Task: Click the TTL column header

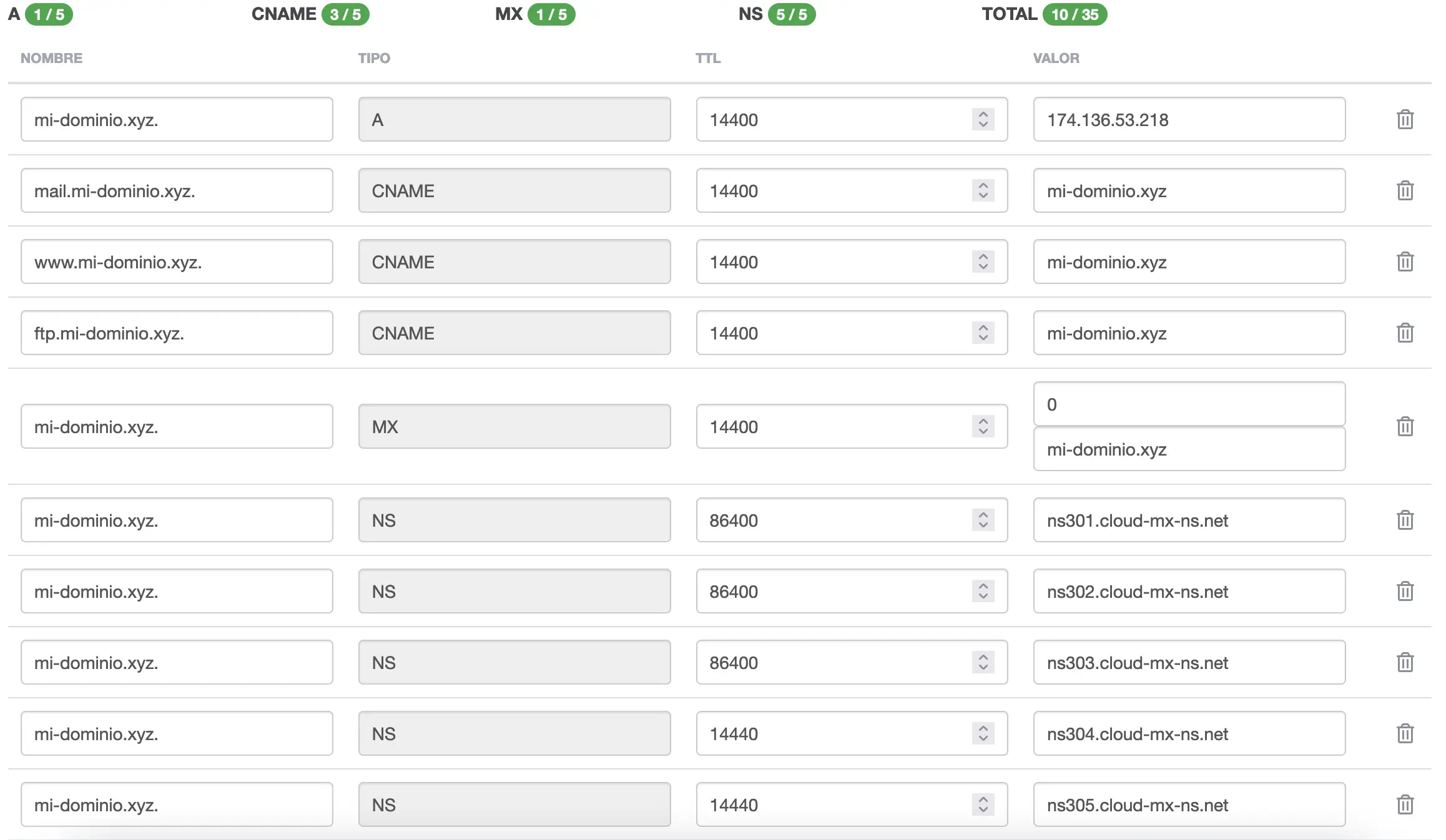Action: [708, 58]
